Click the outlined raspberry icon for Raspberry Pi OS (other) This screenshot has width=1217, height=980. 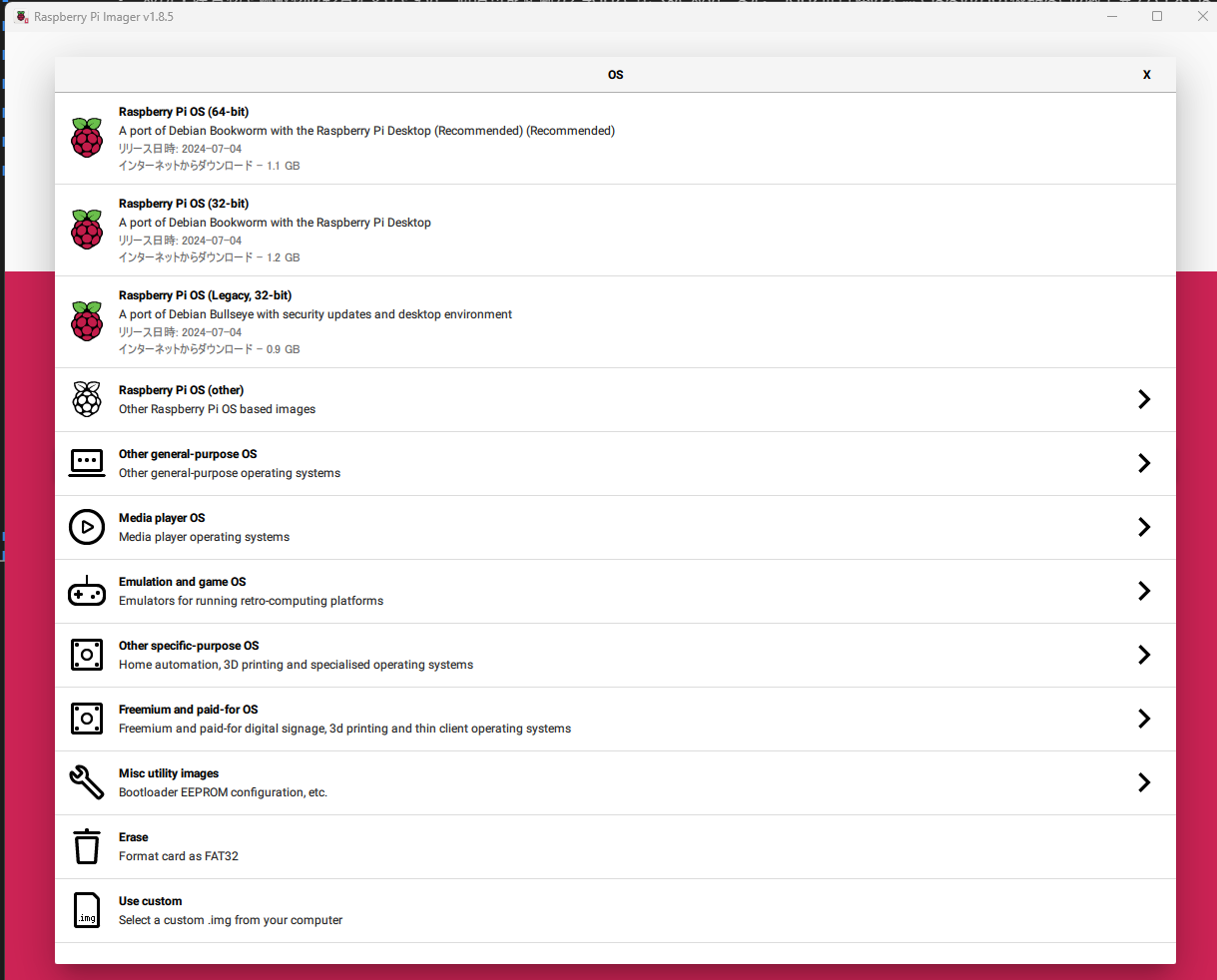[87, 399]
